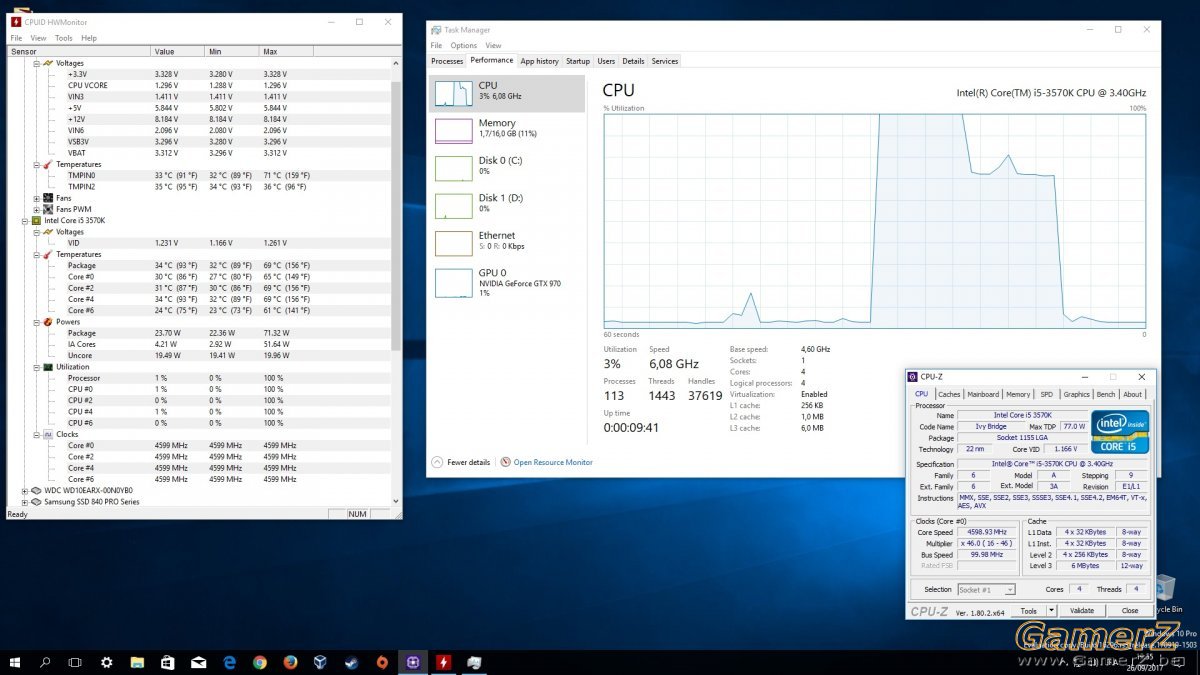Open Task View from the taskbar
The width and height of the screenshot is (1200, 675).
(x=75, y=662)
